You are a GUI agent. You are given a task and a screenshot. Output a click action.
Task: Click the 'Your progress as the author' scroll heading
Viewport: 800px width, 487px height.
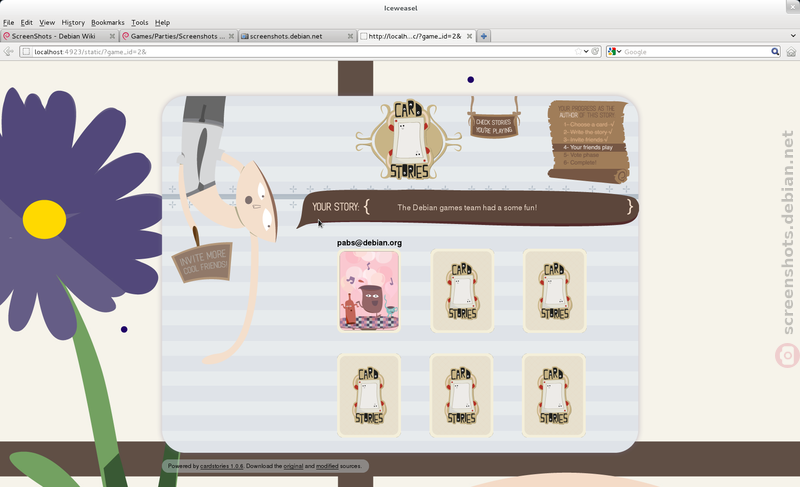tap(587, 112)
